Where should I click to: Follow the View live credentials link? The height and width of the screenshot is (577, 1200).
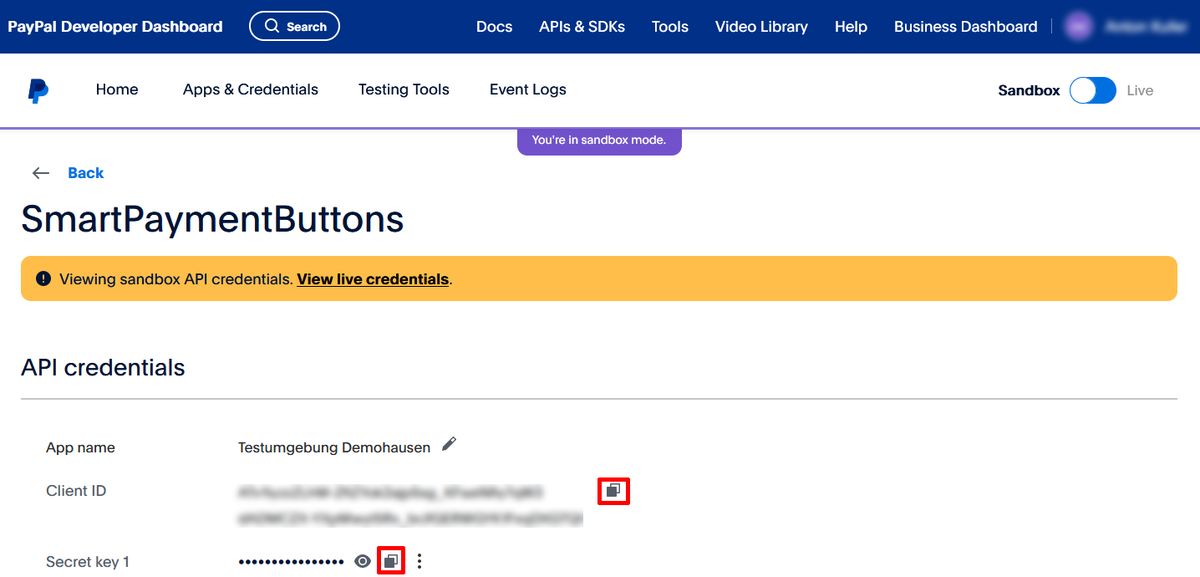coord(373,279)
